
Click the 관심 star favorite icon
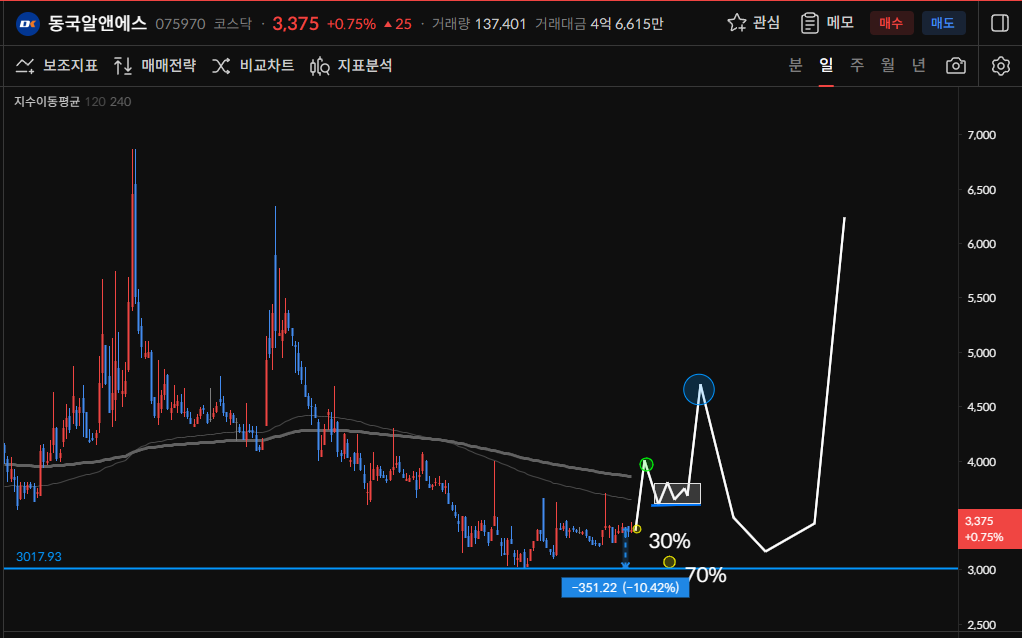pos(737,23)
